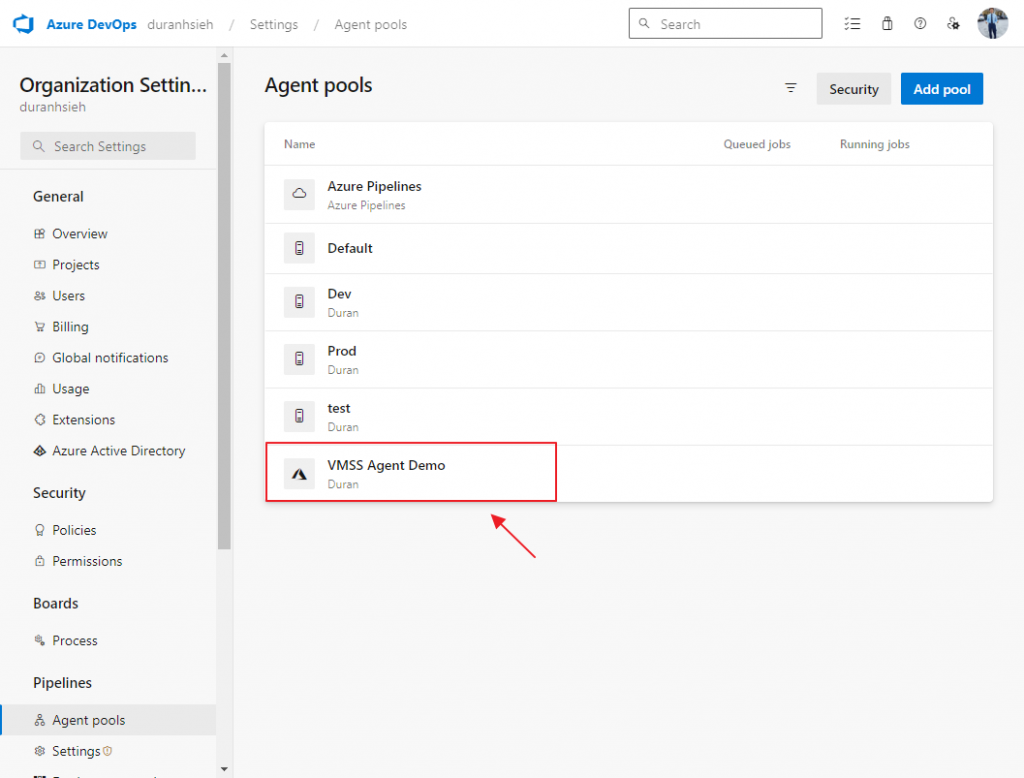Click the Azure icon for VMSS Agent Demo
The height and width of the screenshot is (778, 1024).
pos(299,474)
